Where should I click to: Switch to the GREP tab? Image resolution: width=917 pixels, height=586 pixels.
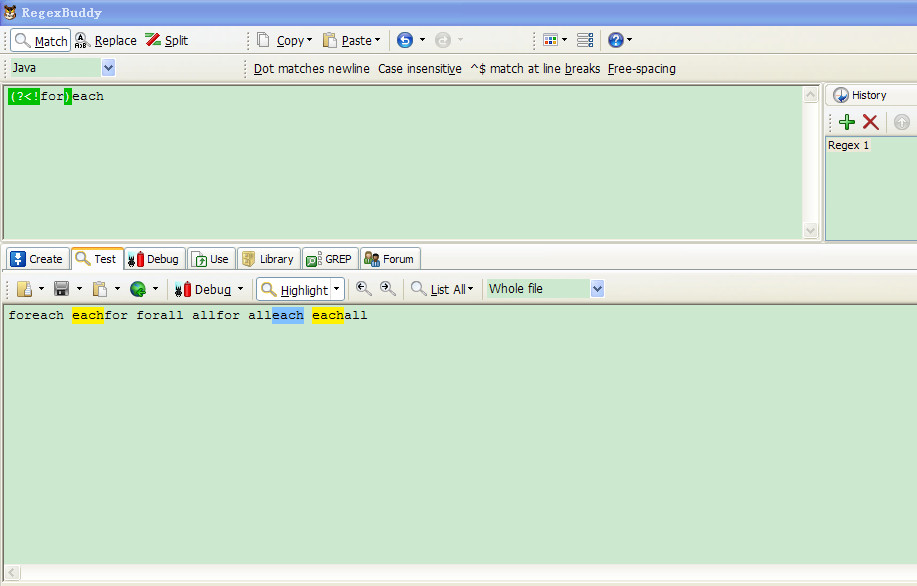[x=330, y=258]
